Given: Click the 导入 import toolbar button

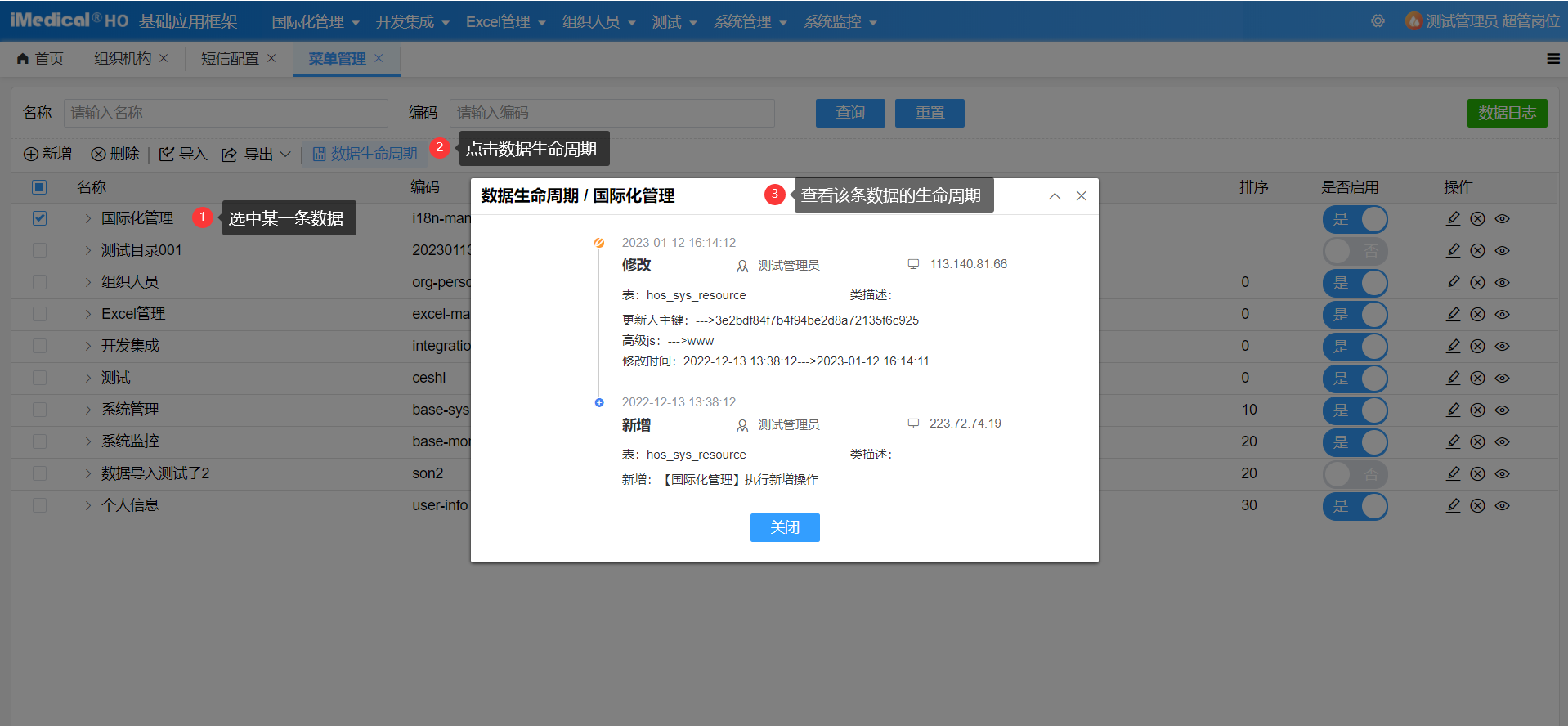Looking at the screenshot, I should point(183,154).
